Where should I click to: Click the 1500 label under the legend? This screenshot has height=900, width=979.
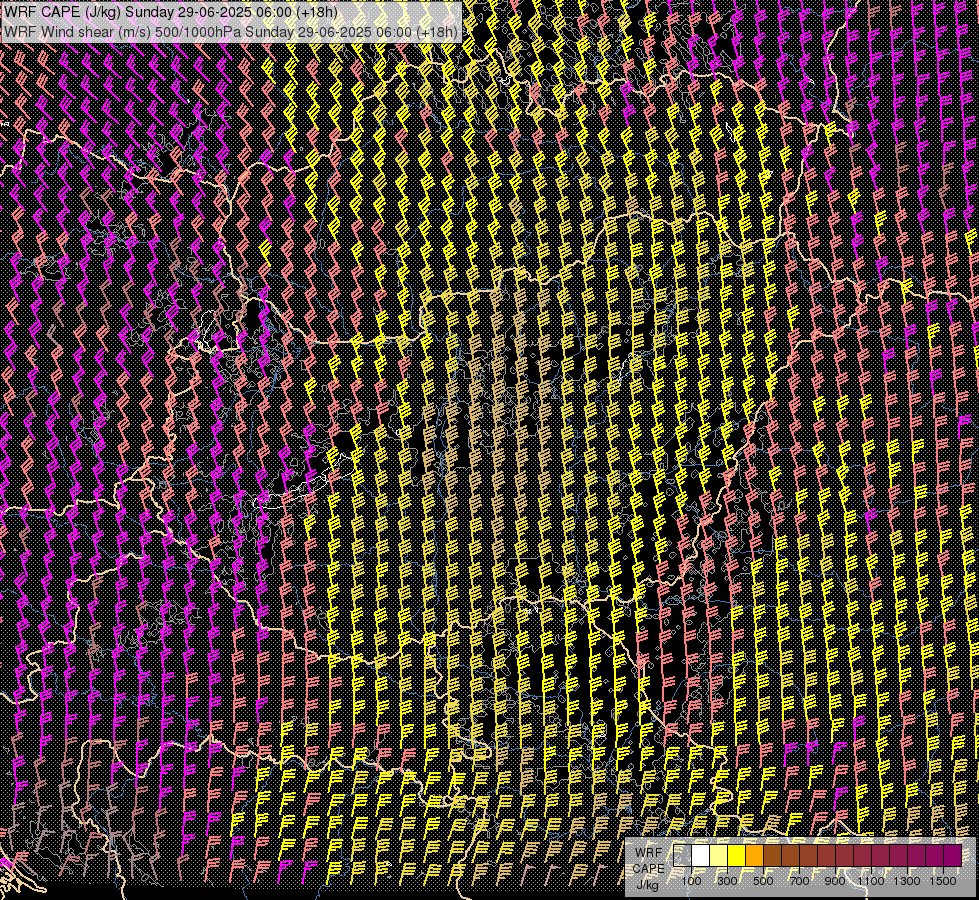click(x=943, y=881)
